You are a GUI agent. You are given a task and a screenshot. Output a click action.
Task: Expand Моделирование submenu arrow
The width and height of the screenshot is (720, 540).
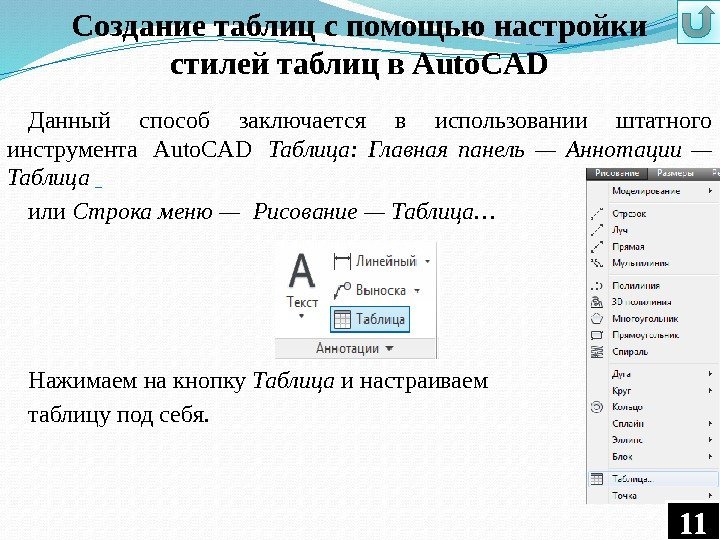click(x=711, y=191)
